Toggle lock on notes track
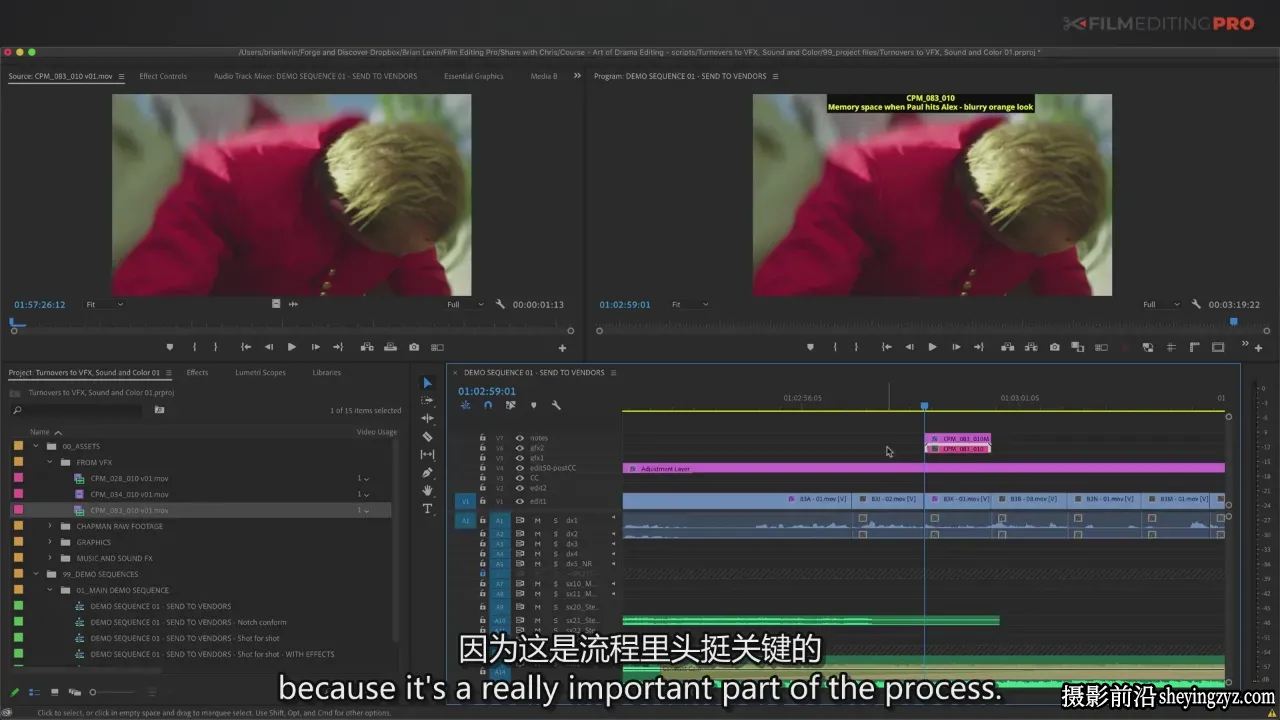The height and width of the screenshot is (720, 1280). coord(483,438)
